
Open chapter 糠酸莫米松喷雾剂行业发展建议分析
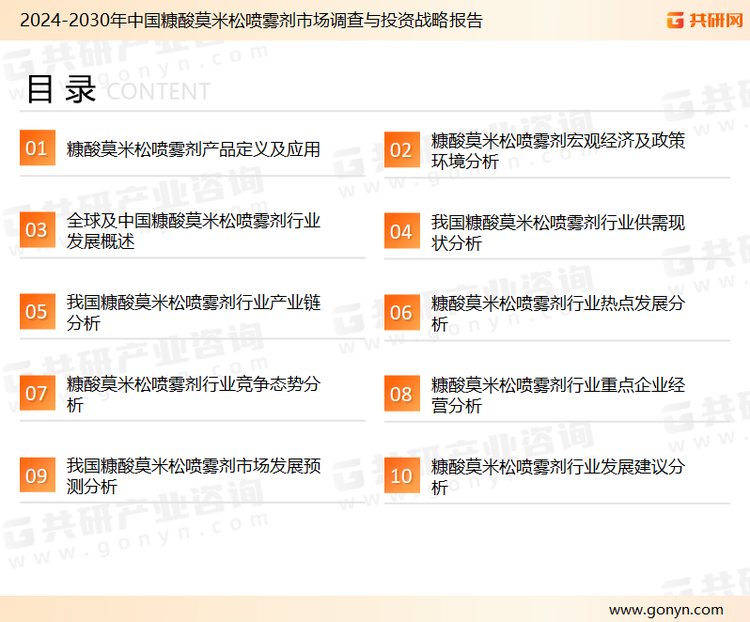pyautogui.click(x=558, y=477)
